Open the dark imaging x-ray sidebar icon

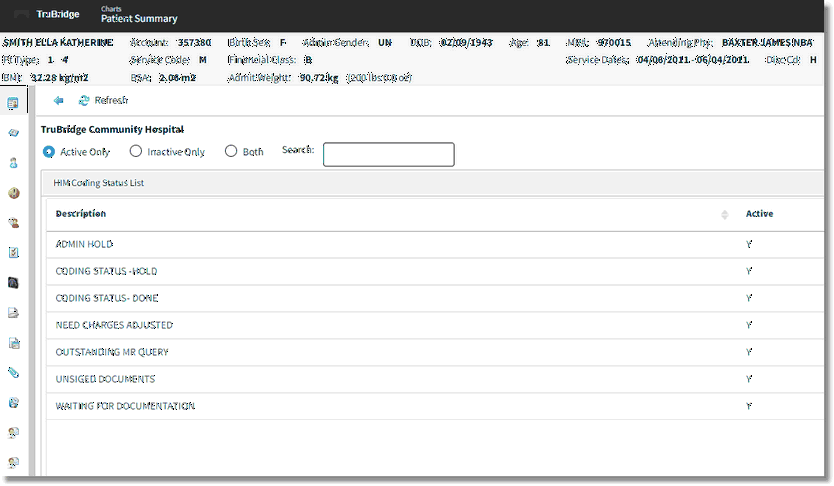(14, 283)
